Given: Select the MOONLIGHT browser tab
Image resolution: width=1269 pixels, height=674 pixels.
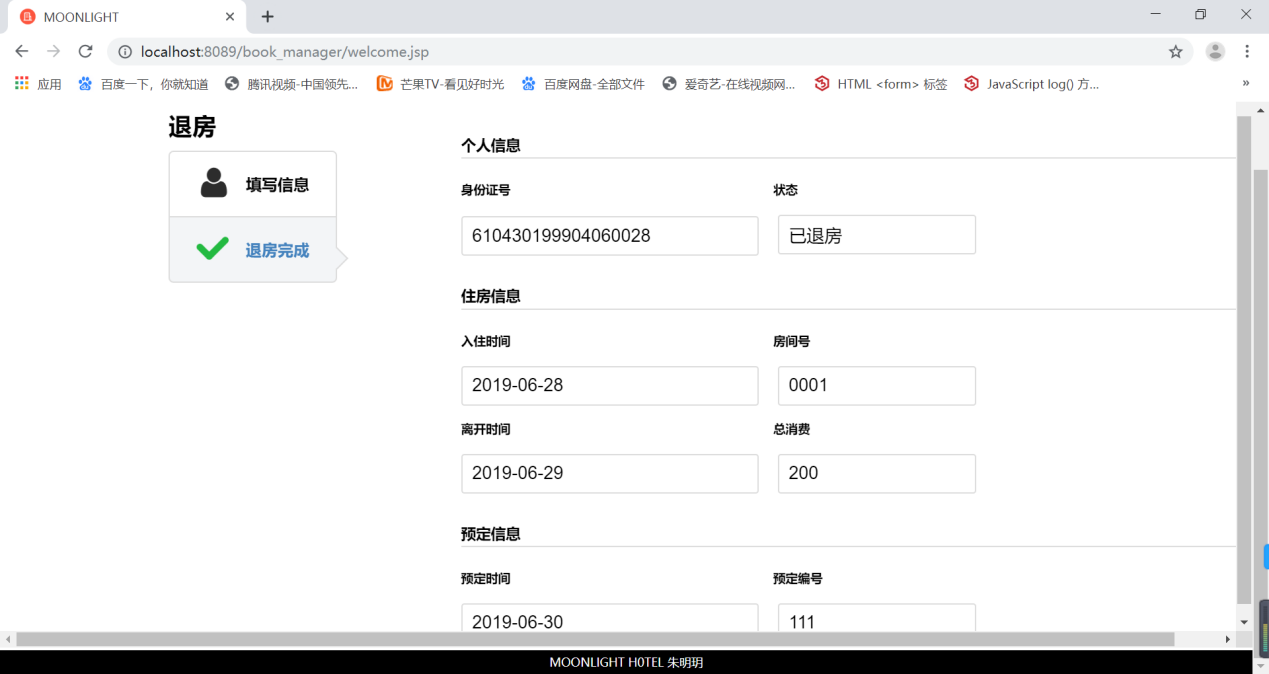Looking at the screenshot, I should point(125,17).
